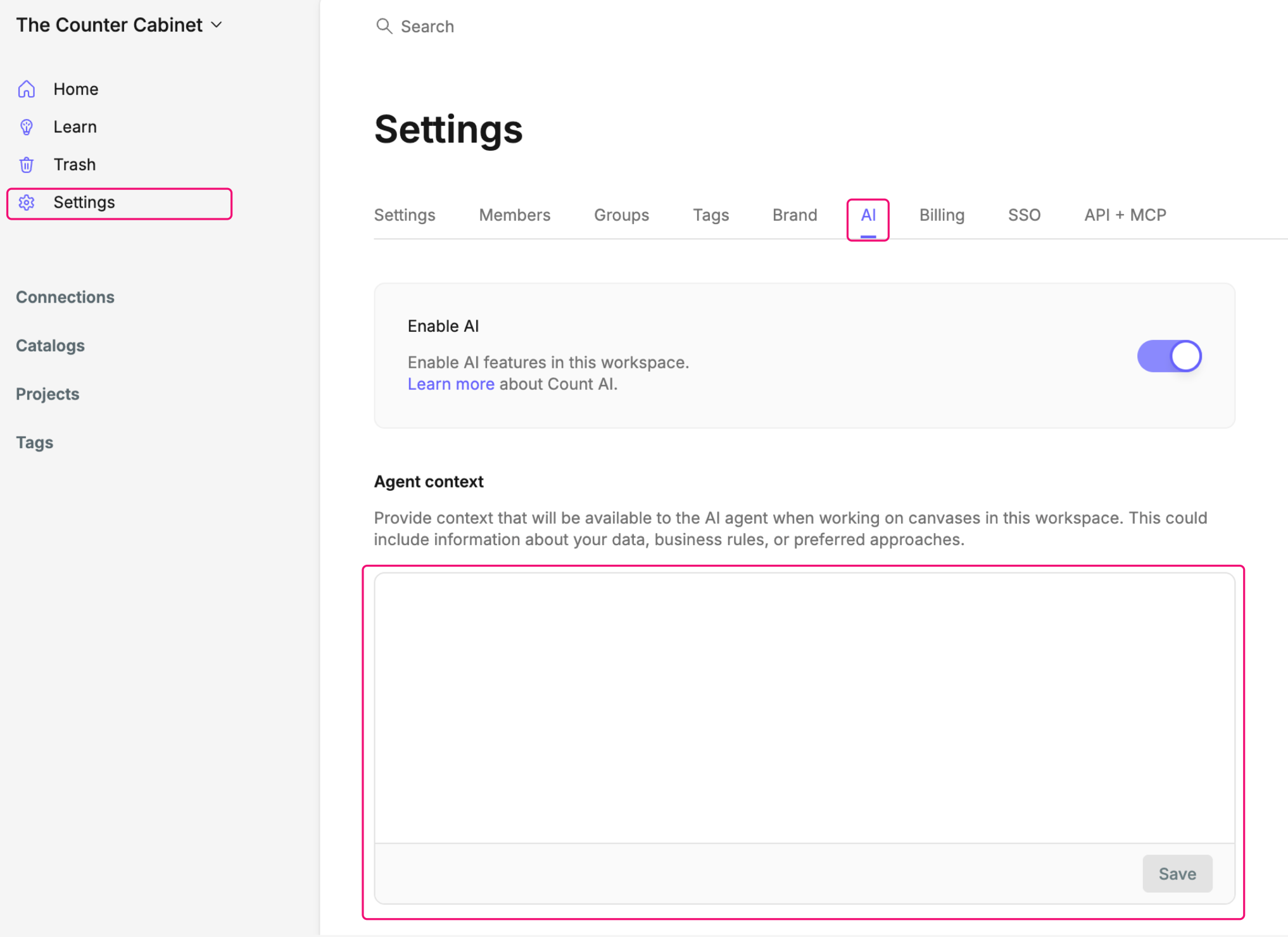Open the API + MCP tab
The width and height of the screenshot is (1288, 937).
(x=1125, y=215)
